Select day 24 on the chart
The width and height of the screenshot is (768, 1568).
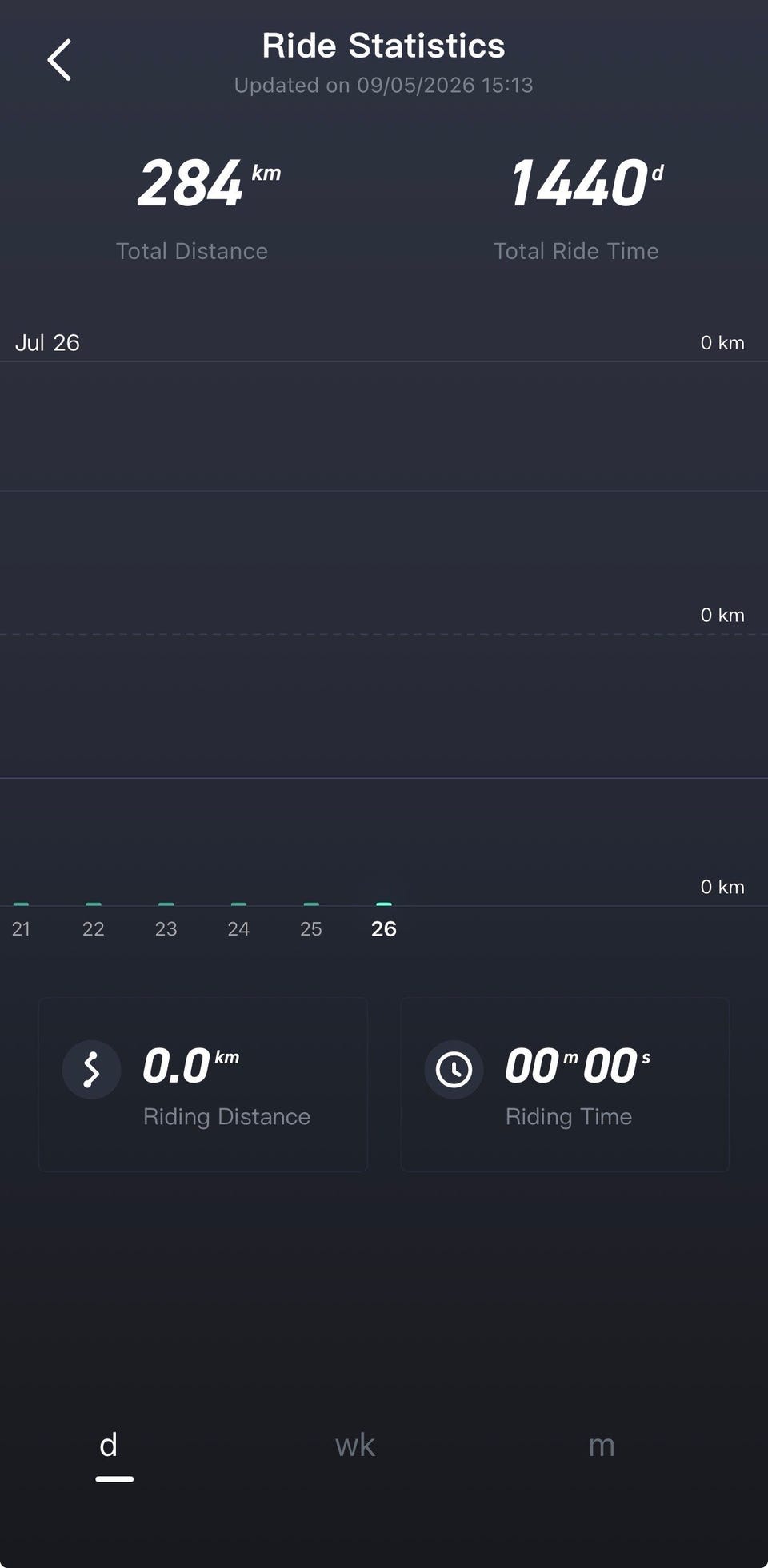238,928
